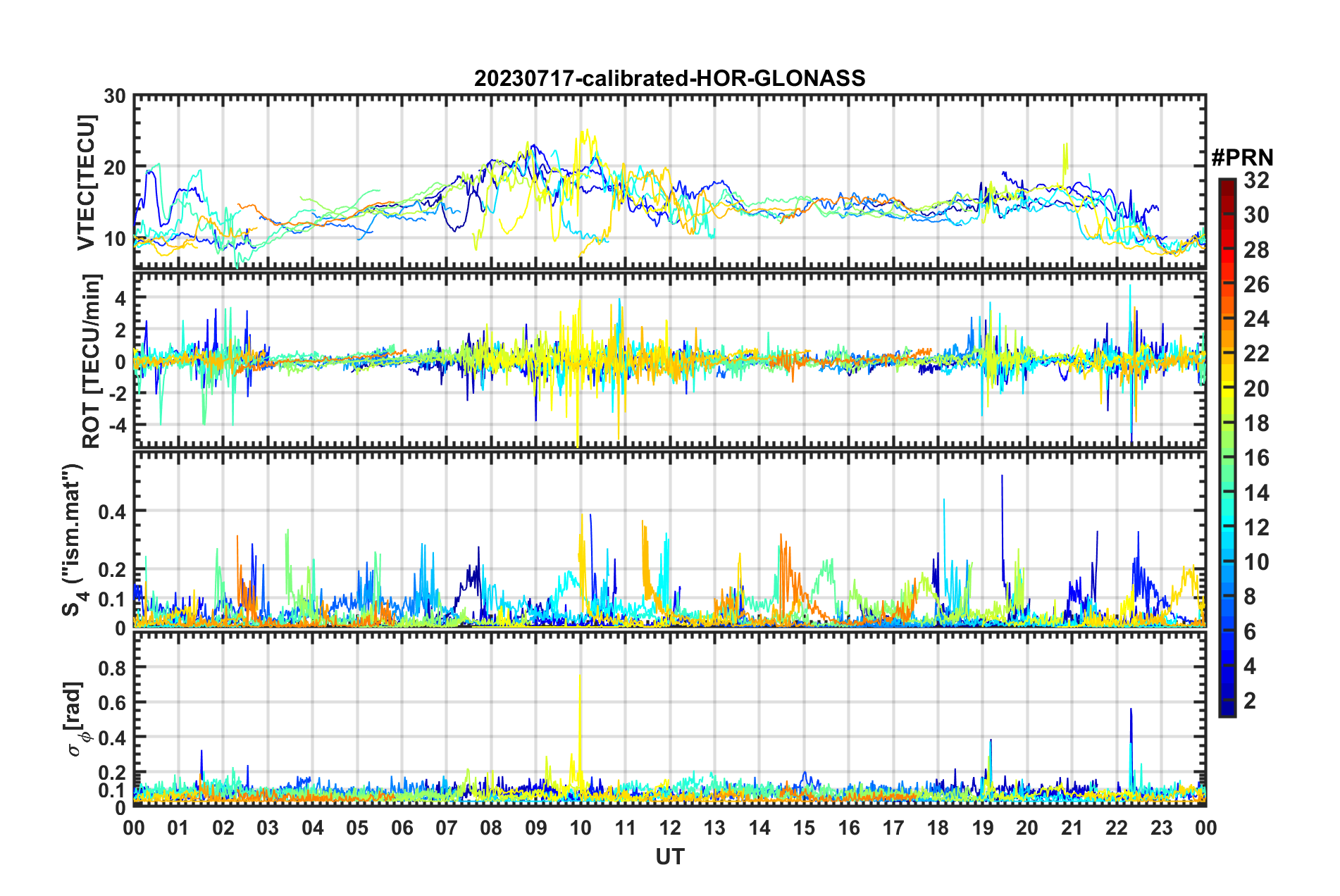Click UT axis tick label 15
The height and width of the screenshot is (896, 1340).
[x=804, y=828]
